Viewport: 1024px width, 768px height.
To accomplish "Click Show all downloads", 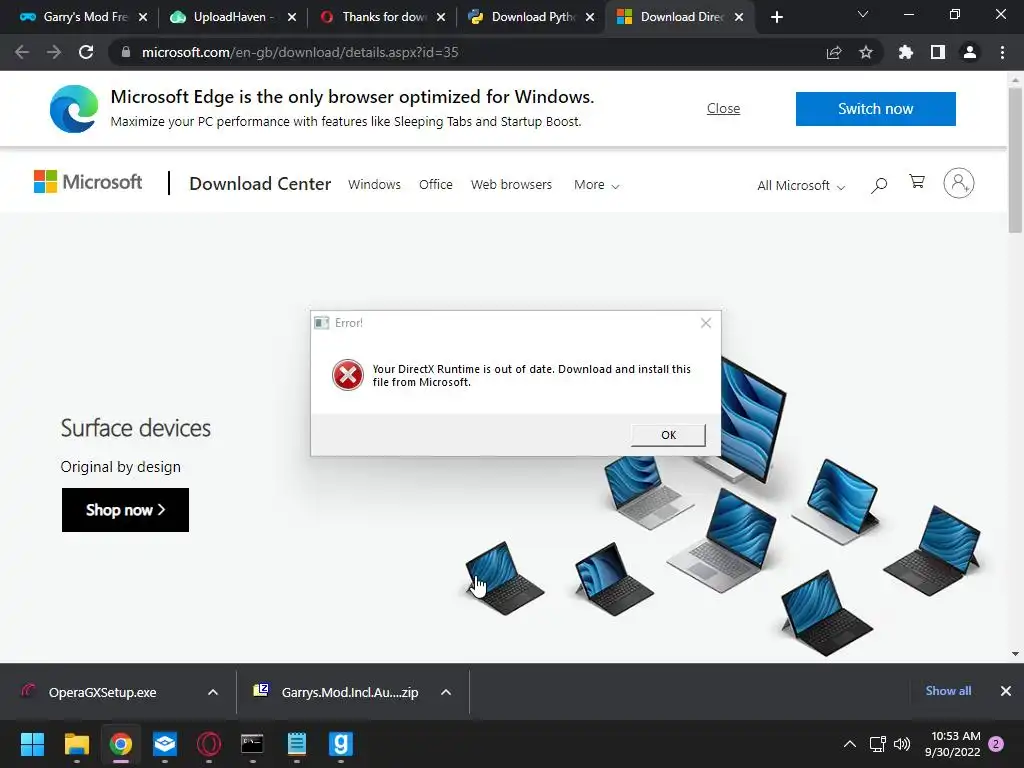I will [x=948, y=691].
